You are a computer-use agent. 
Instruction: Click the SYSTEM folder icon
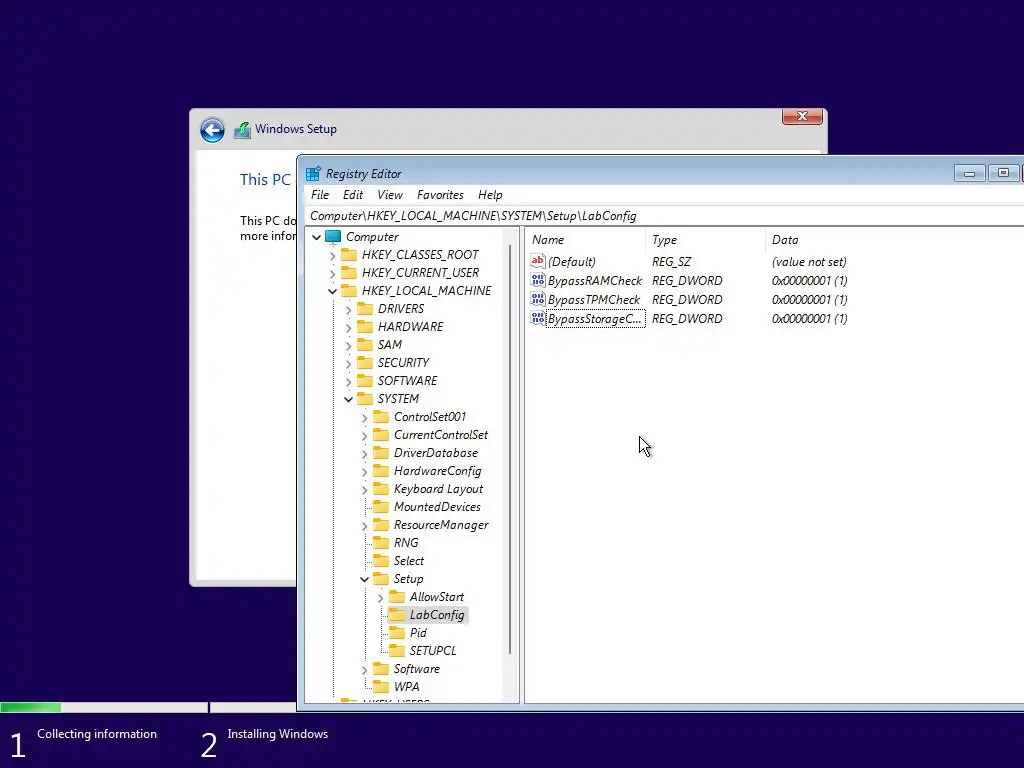(365, 398)
